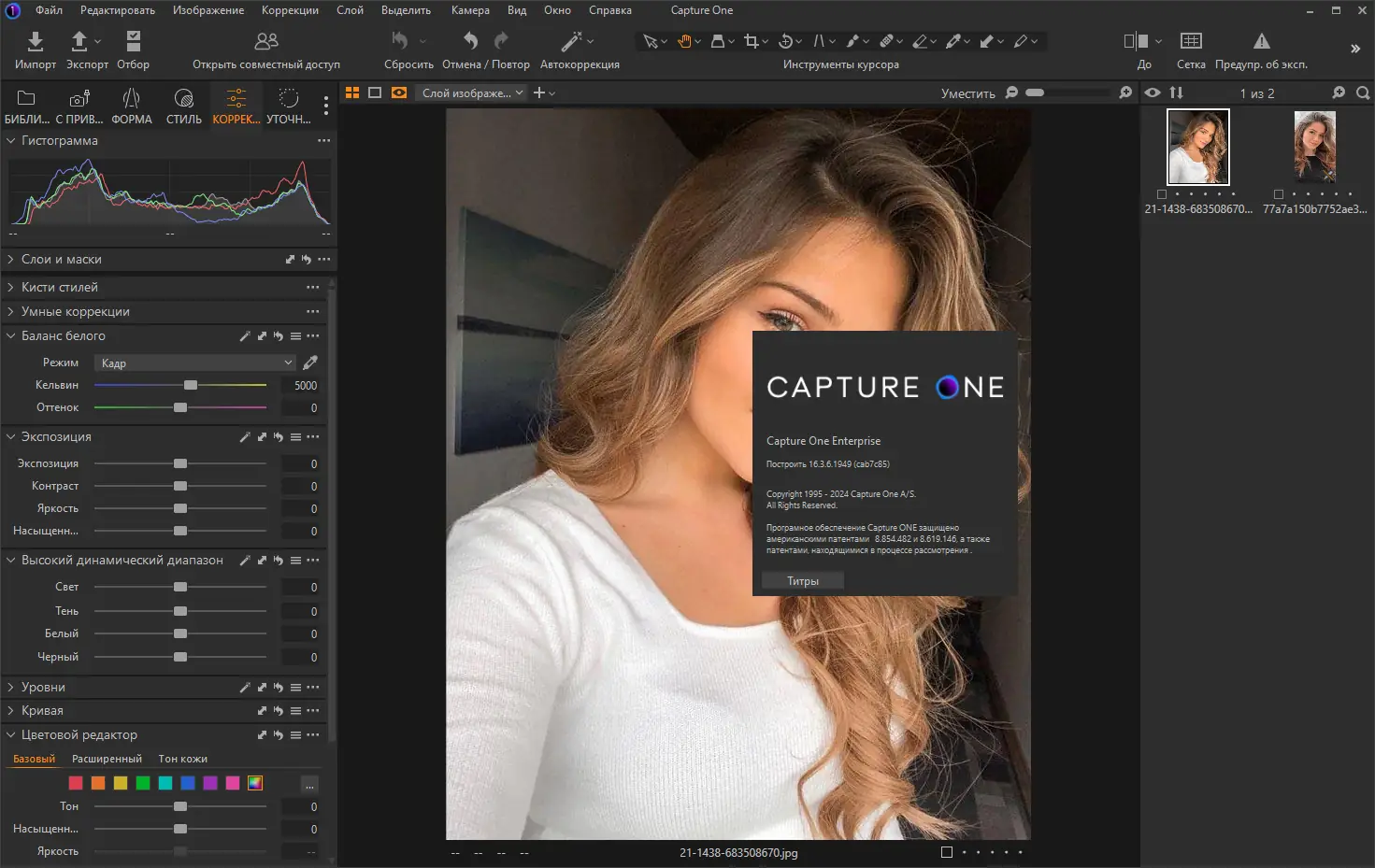
Task: Click the Титры button in the About dialog
Action: pos(802,581)
